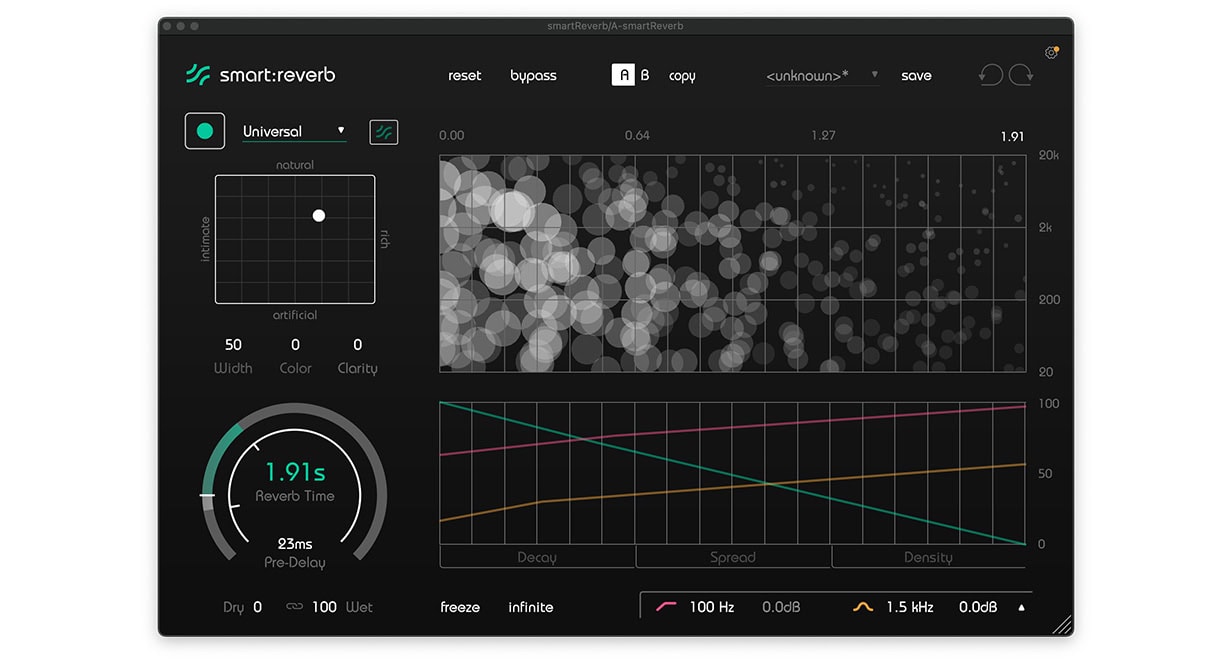Click the undo arrow icon
Viewport: 1232px width, 661px height.
(990, 75)
